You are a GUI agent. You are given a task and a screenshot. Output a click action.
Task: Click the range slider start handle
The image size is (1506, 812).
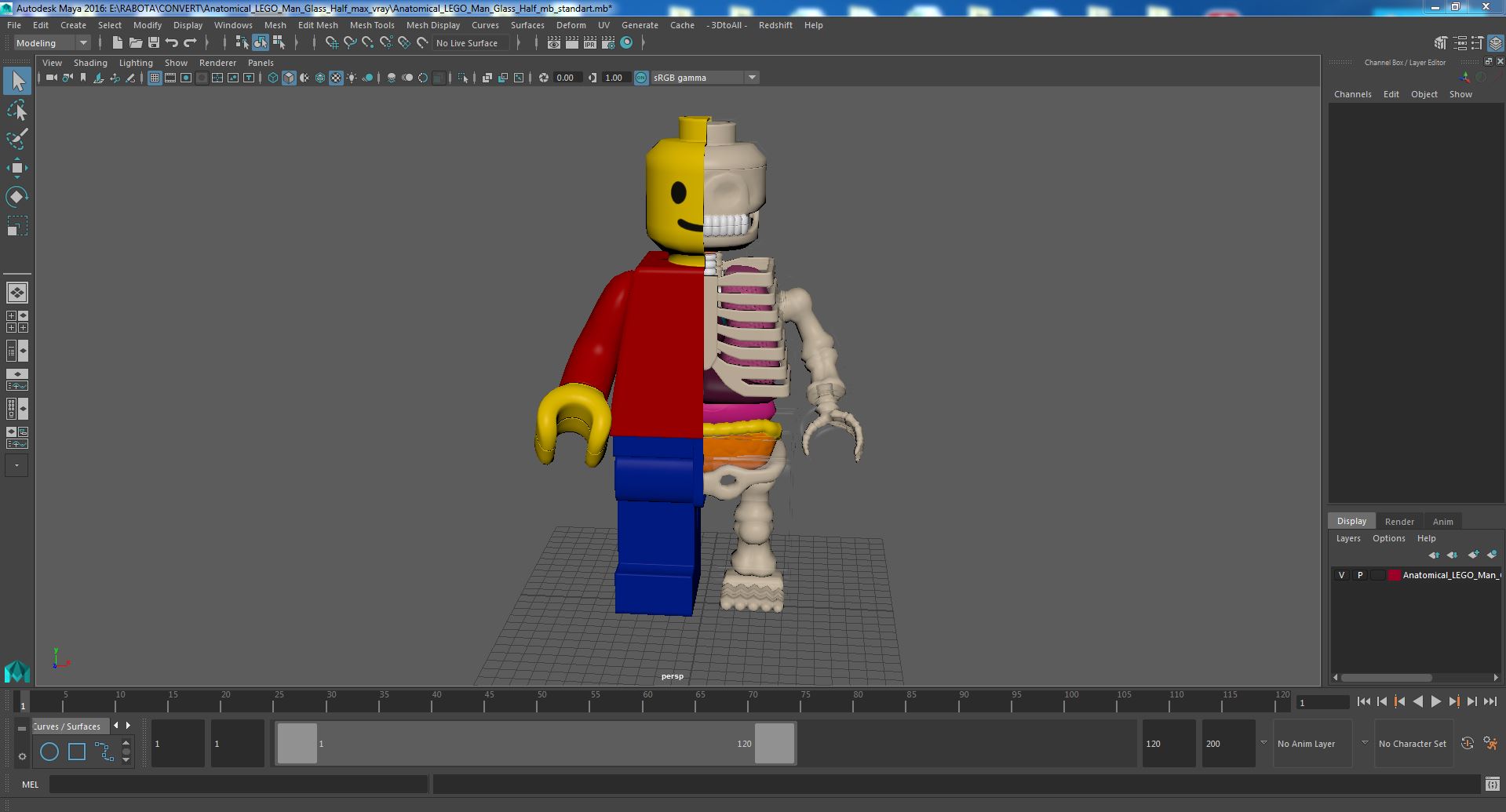[297, 744]
